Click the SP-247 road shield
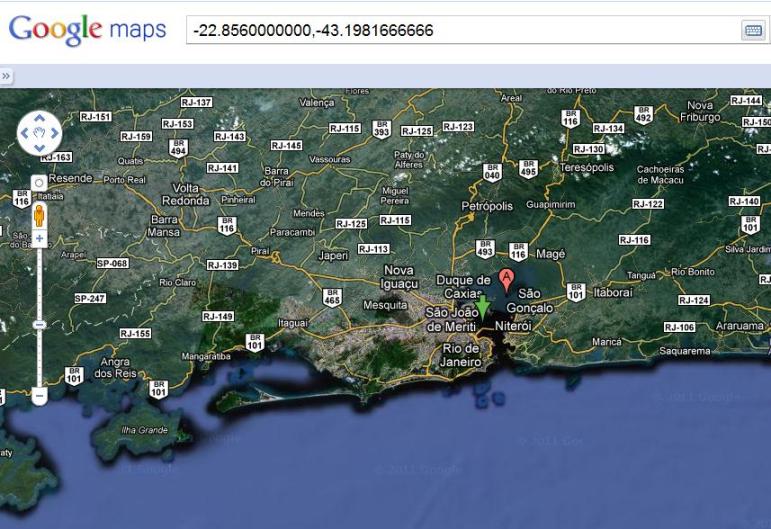This screenshot has width=771, height=529. tap(90, 298)
